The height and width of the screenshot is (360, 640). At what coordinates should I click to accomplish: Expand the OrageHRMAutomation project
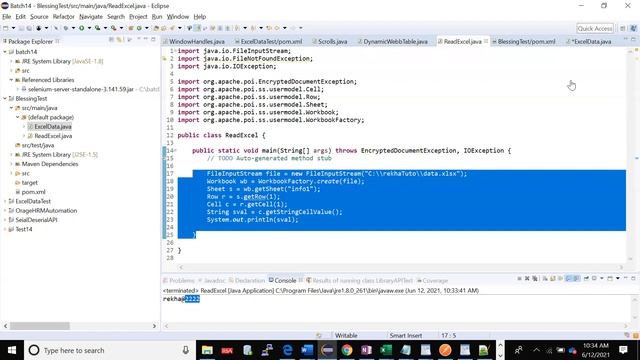click(x=5, y=211)
